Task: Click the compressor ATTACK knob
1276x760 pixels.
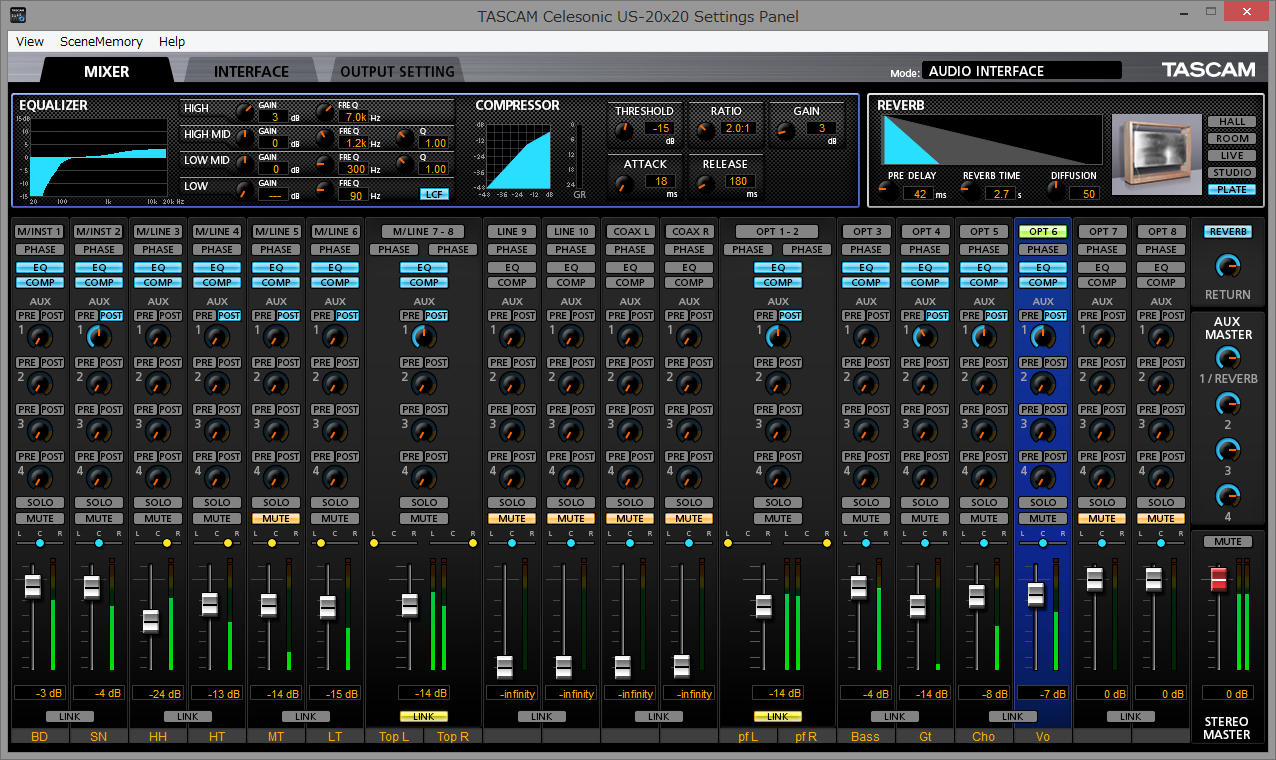Action: pyautogui.click(x=624, y=183)
